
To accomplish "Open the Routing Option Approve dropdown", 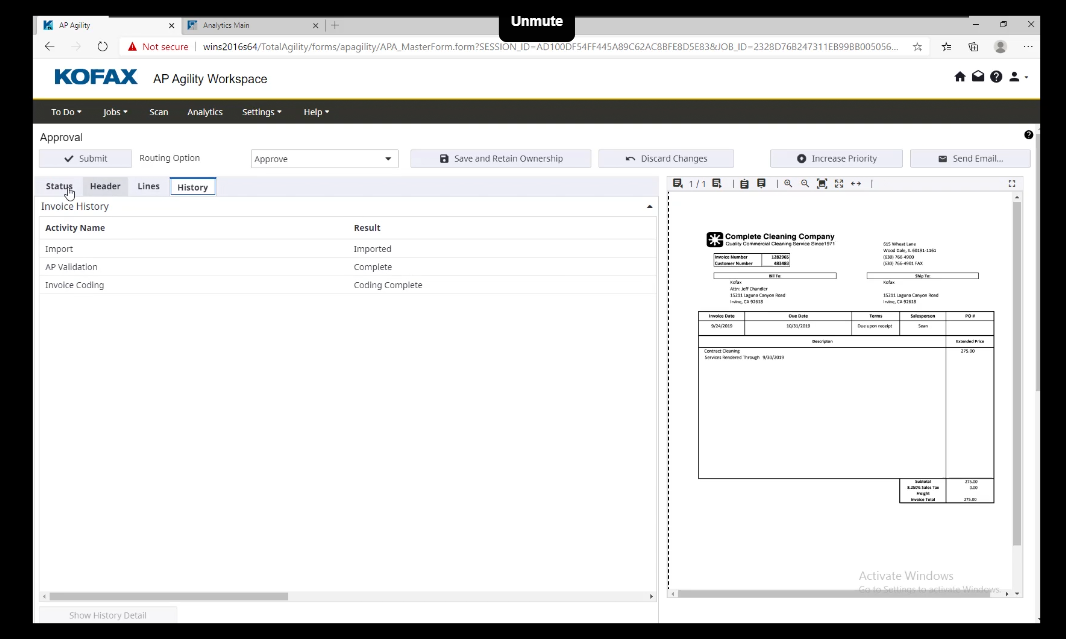I will pyautogui.click(x=324, y=159).
